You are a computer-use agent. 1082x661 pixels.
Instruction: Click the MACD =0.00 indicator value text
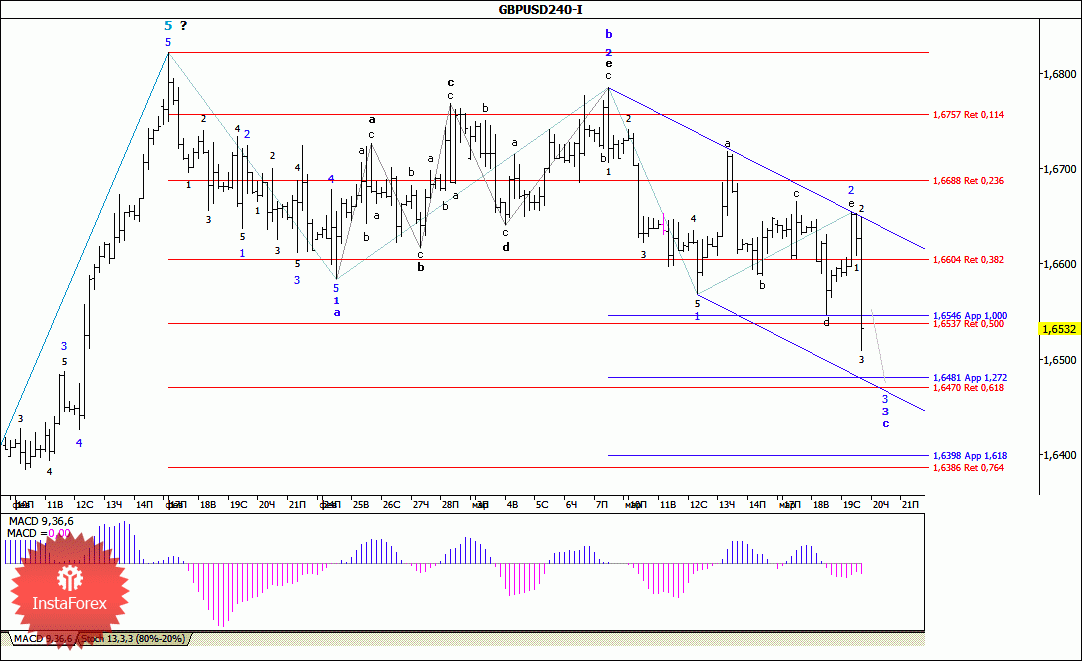click(39, 533)
